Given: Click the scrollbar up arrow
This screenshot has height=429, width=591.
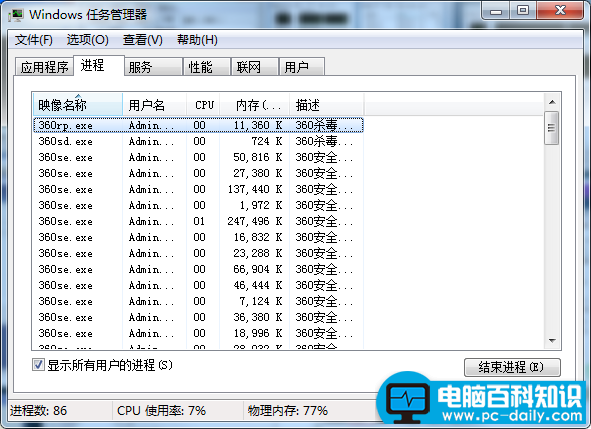Looking at the screenshot, I should pyautogui.click(x=552, y=102).
